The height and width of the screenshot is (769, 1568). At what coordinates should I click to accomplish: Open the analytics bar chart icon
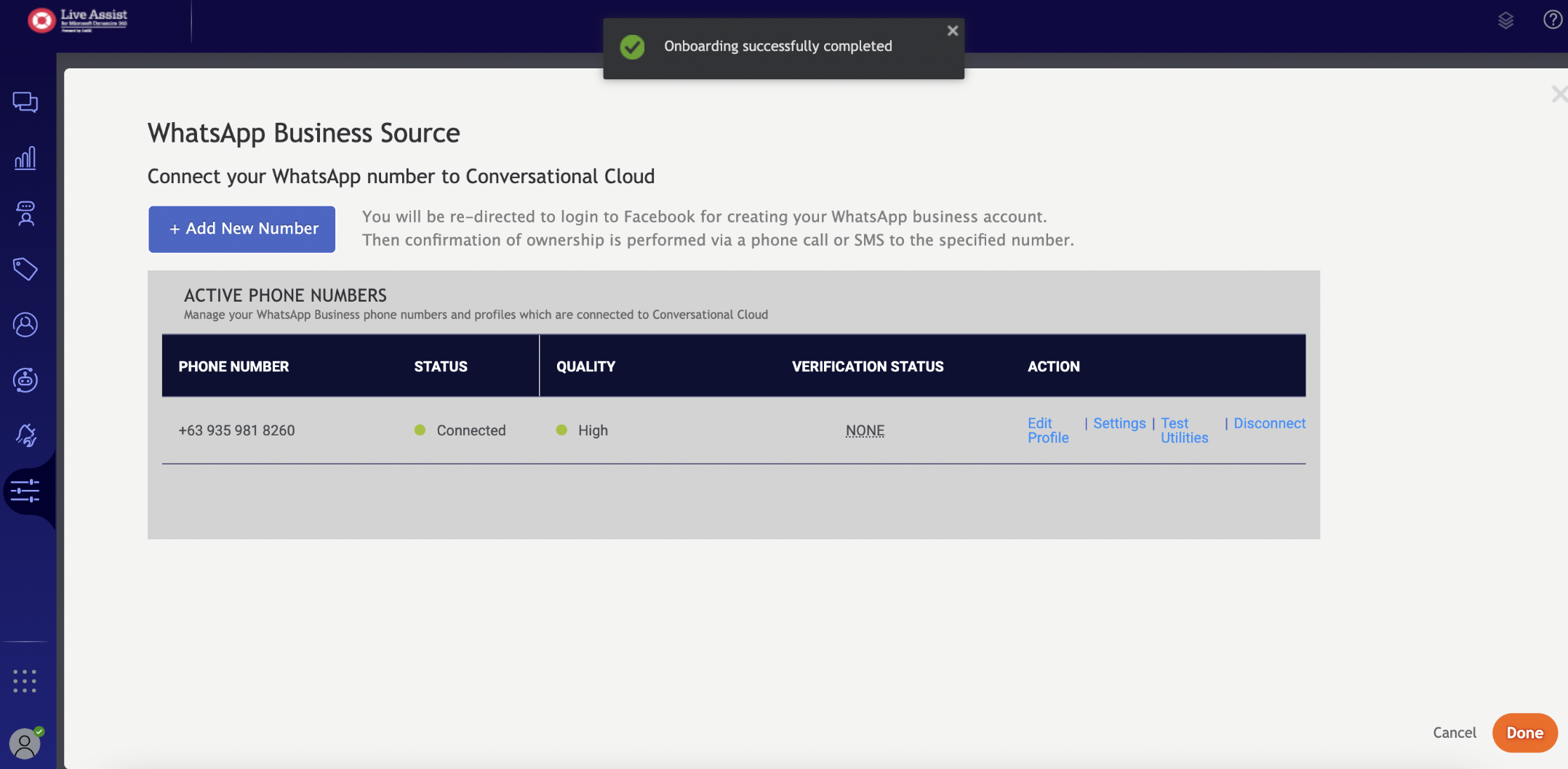pyautogui.click(x=25, y=158)
